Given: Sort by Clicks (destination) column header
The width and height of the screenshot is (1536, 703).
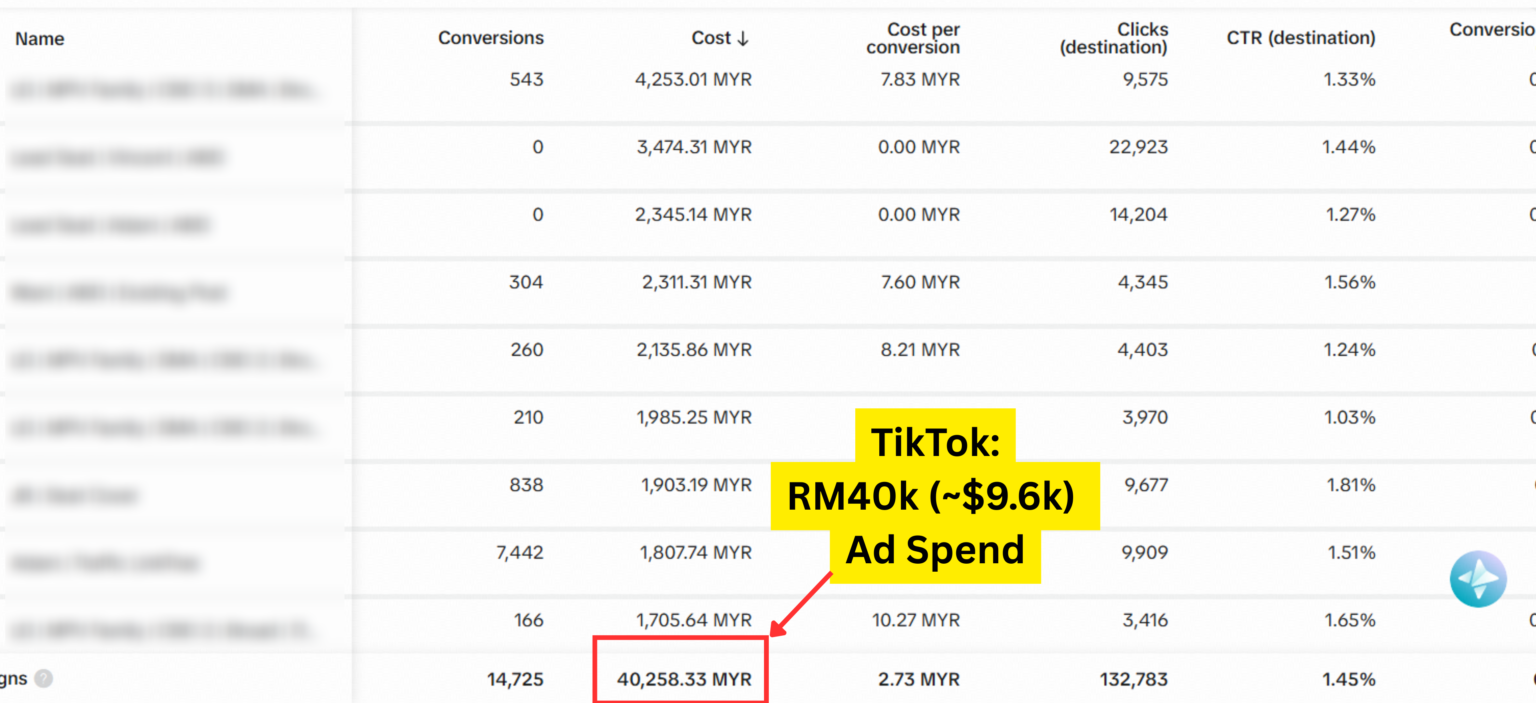Looking at the screenshot, I should tap(1113, 39).
